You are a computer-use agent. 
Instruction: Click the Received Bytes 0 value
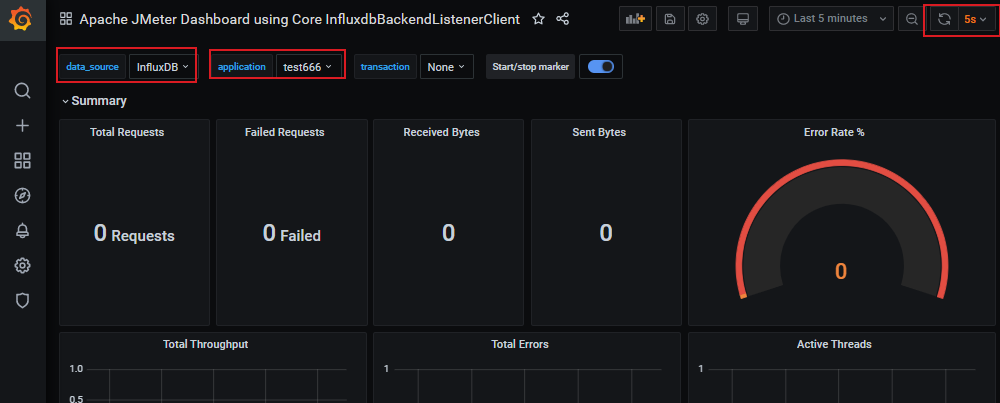click(448, 233)
